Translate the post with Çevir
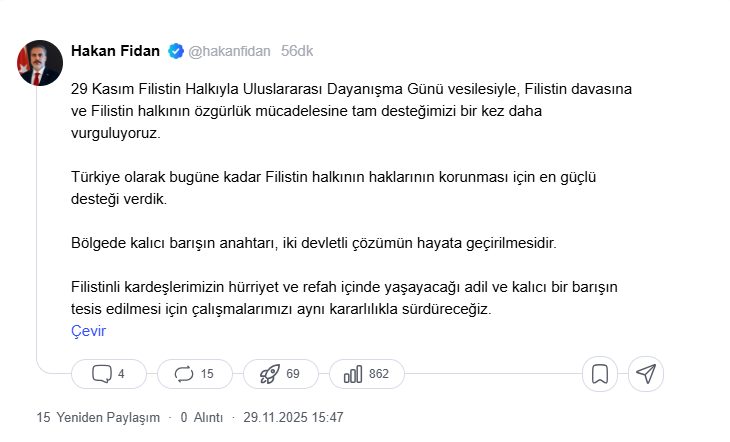Image resolution: width=730 pixels, height=442 pixels. [89, 331]
